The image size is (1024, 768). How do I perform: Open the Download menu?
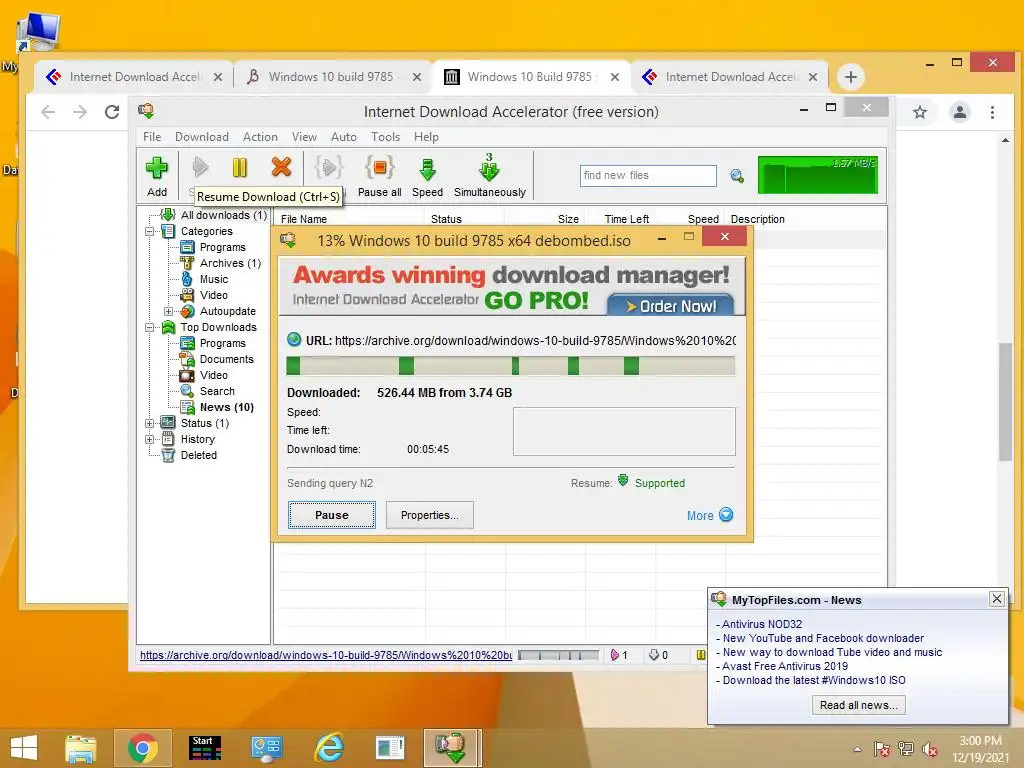pos(202,136)
